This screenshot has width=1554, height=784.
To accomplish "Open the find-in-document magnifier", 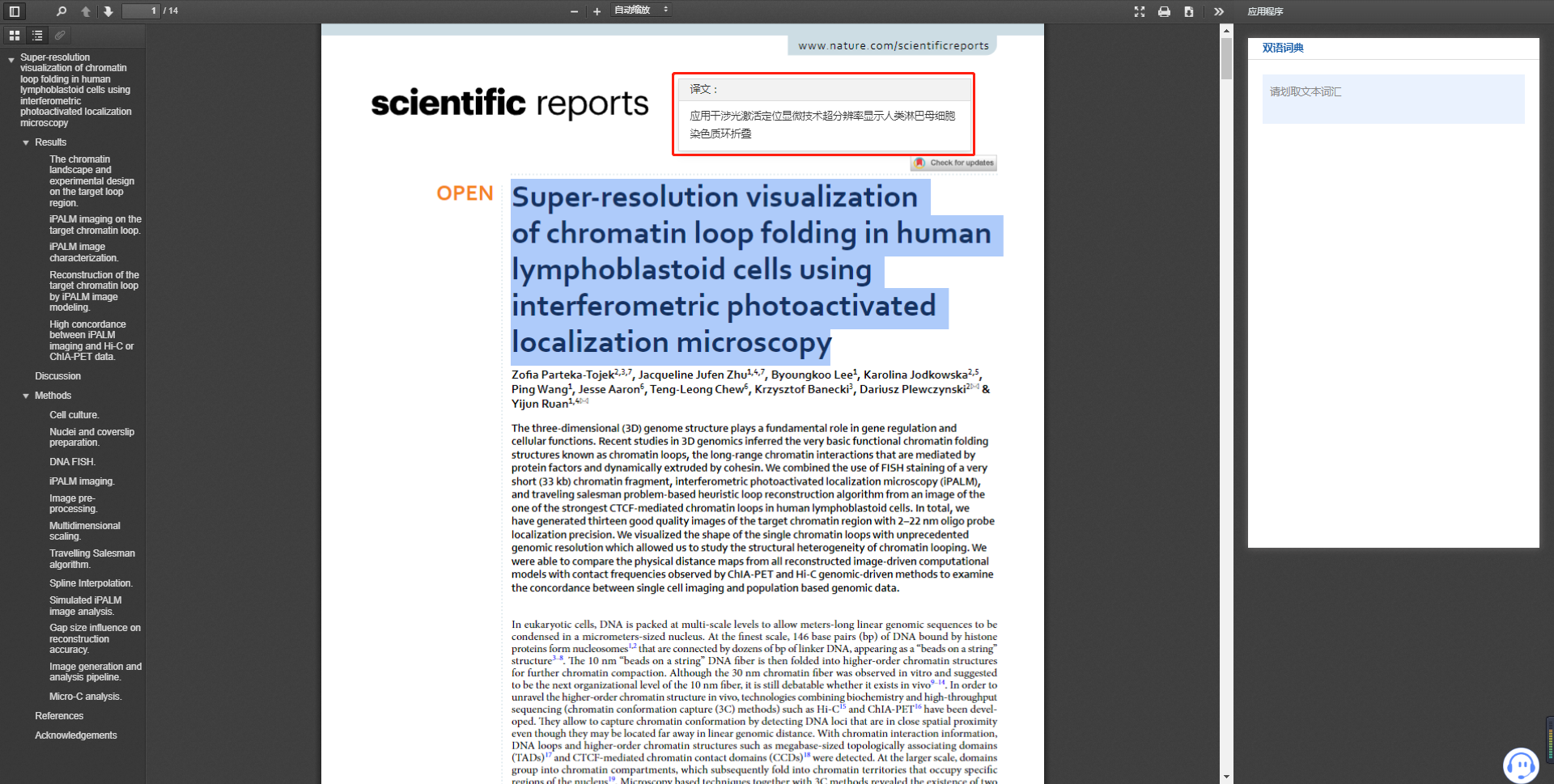I will [x=62, y=11].
